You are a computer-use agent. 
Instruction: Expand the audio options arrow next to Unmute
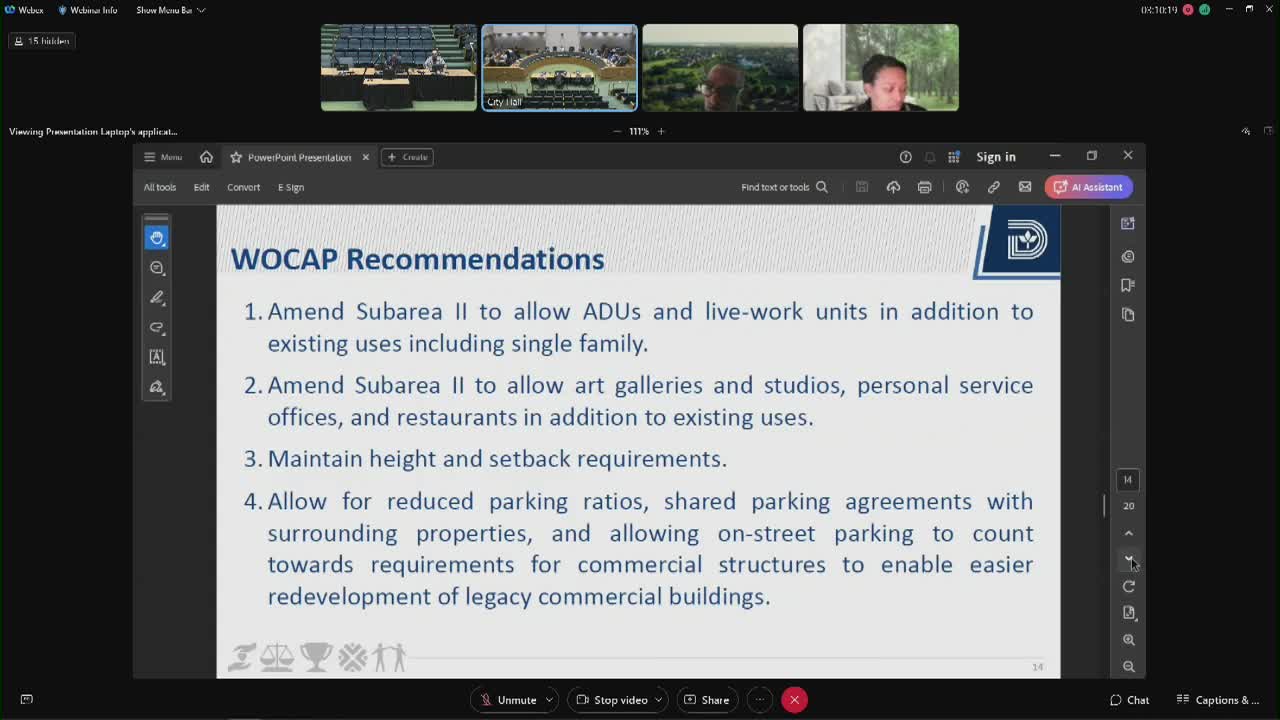click(549, 700)
